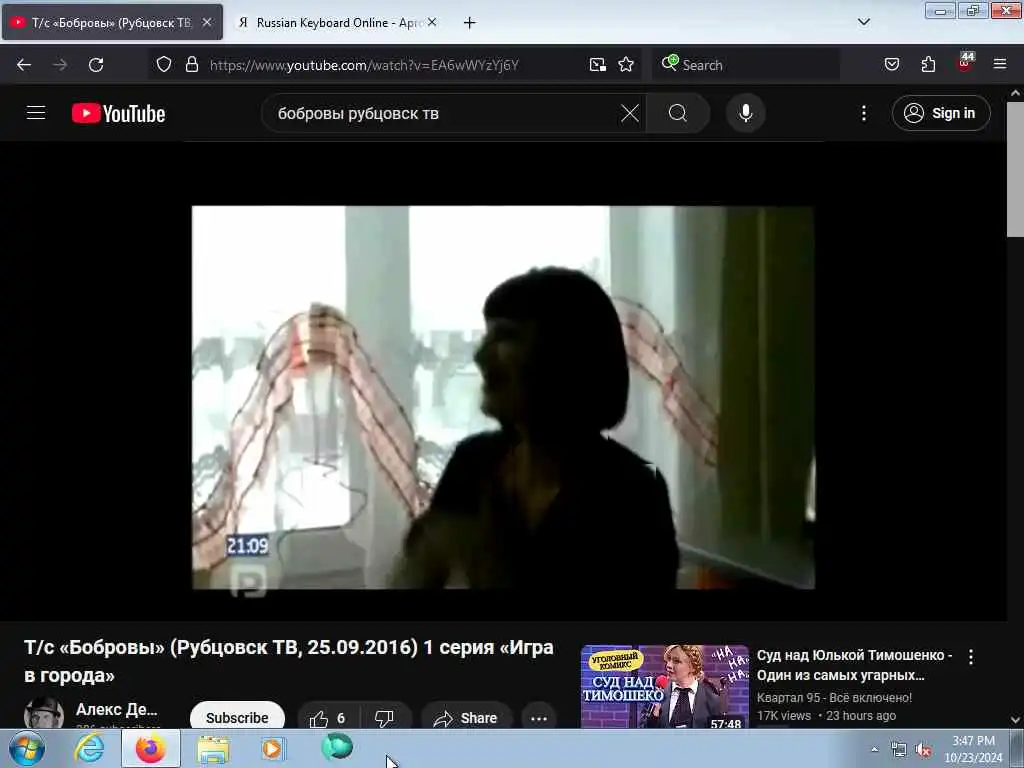The width and height of the screenshot is (1024, 768).
Task: Click the video player to pause playback
Action: click(503, 398)
